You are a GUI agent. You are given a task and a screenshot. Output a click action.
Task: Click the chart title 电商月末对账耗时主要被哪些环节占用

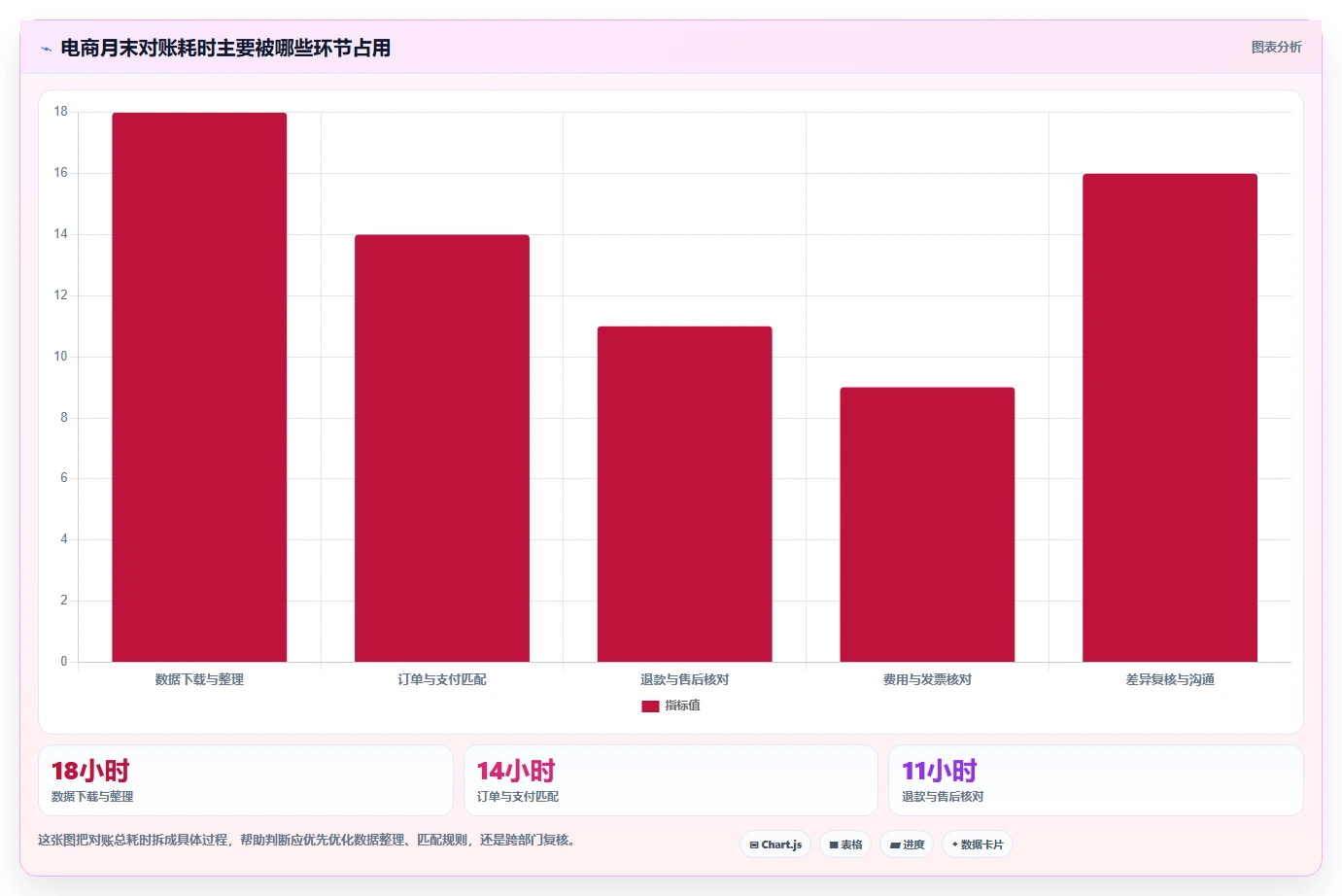(225, 48)
